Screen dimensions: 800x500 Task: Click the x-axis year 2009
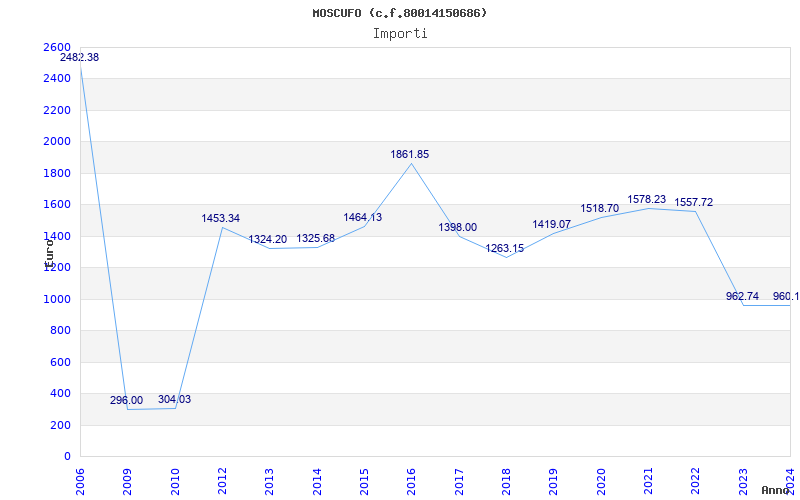pos(128,482)
